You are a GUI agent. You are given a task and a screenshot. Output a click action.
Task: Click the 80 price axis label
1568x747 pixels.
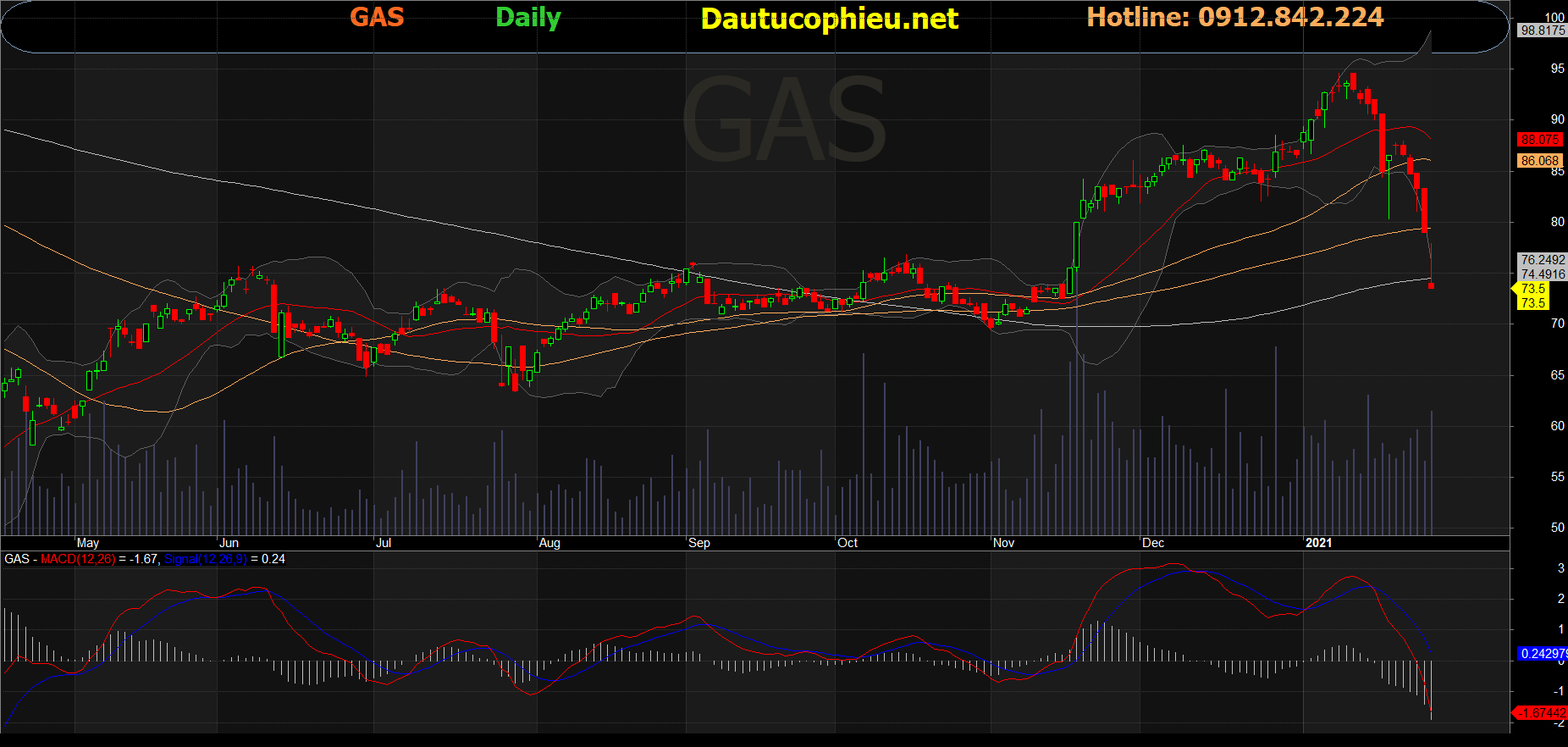pos(1557,222)
